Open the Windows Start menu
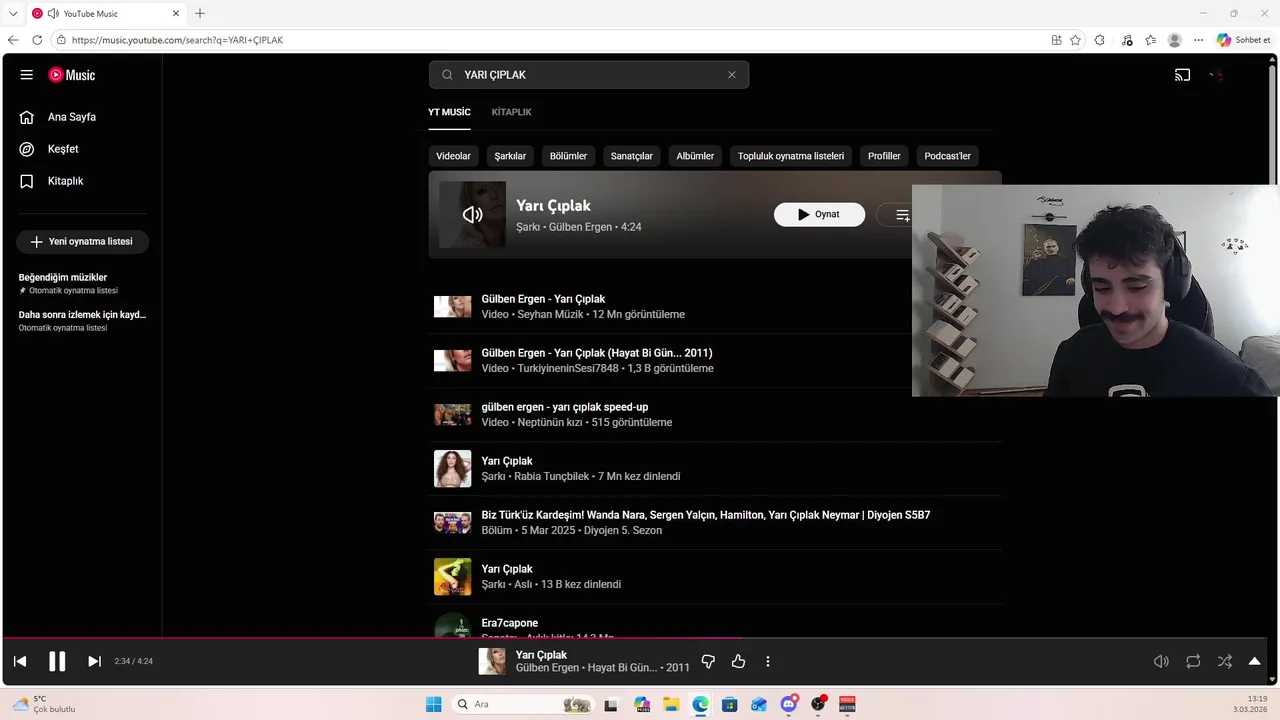 [433, 704]
